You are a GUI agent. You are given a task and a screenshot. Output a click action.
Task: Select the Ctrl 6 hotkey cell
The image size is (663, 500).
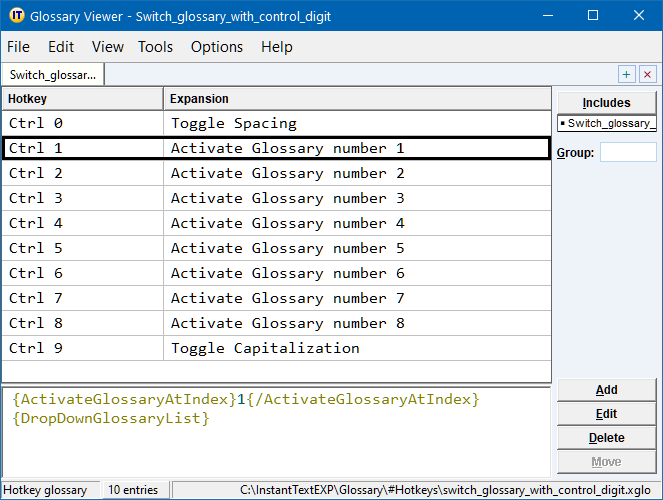pyautogui.click(x=83, y=273)
